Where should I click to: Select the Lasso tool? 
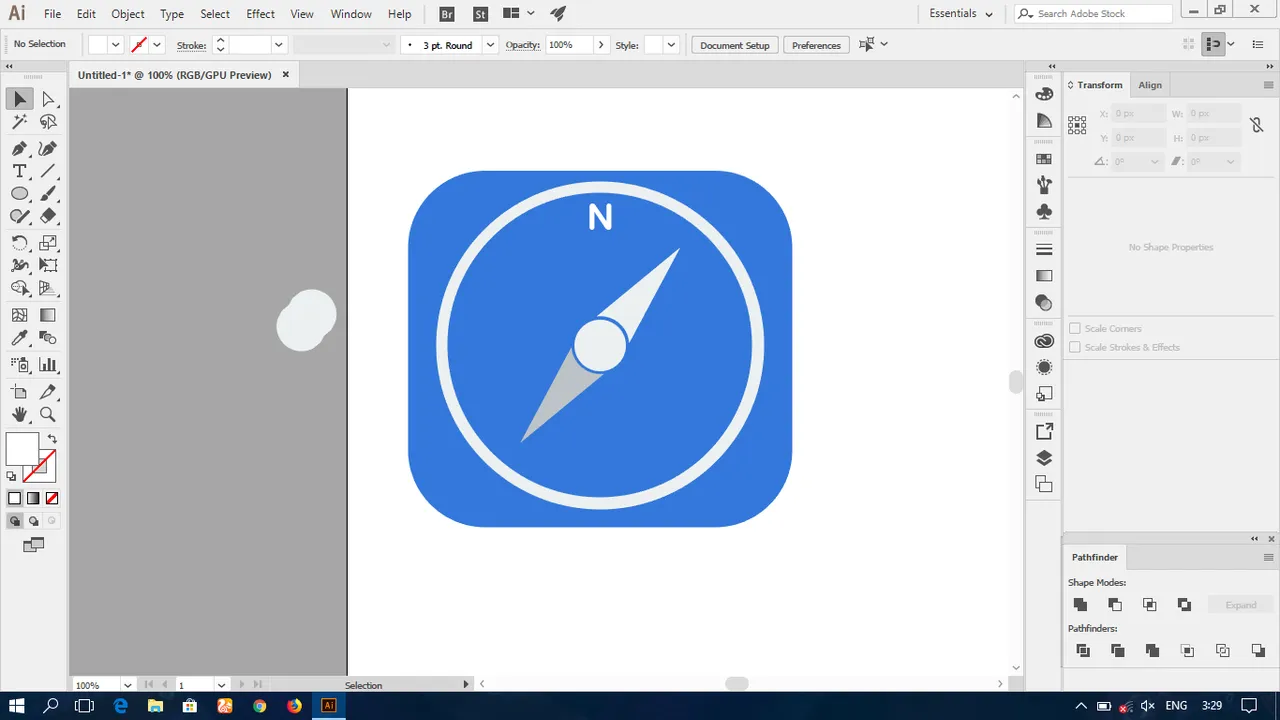[x=48, y=122]
